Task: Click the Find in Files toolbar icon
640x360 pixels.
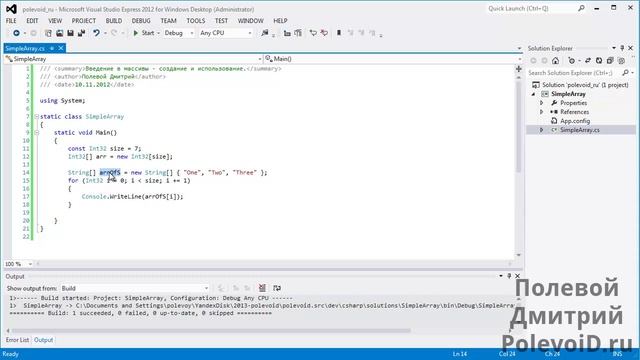Action: coord(265,33)
